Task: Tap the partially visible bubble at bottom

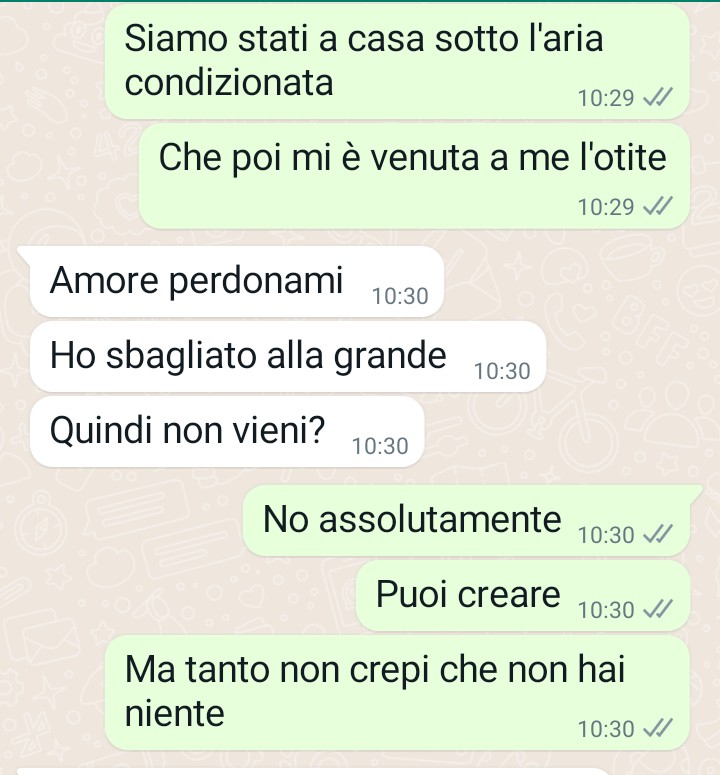Action: (x=311, y=771)
